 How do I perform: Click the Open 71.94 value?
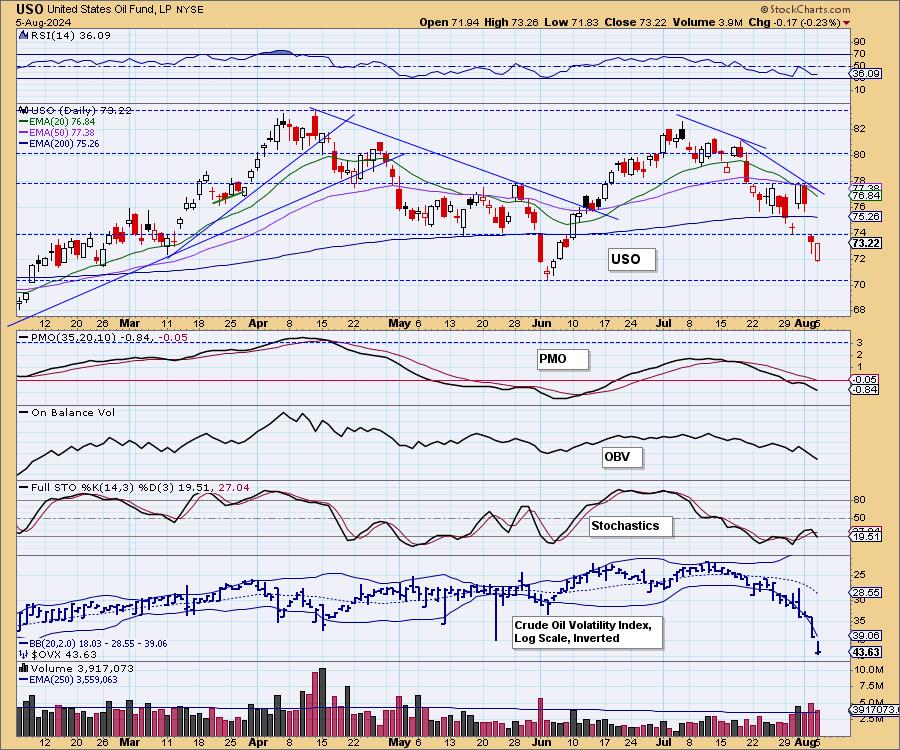coord(448,22)
